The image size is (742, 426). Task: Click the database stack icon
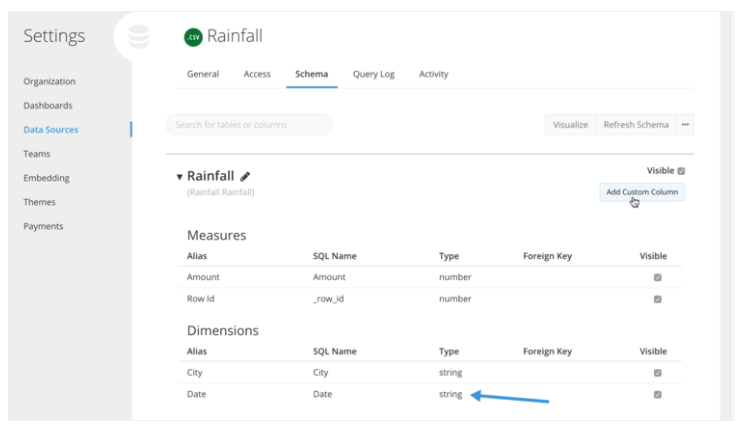[139, 37]
